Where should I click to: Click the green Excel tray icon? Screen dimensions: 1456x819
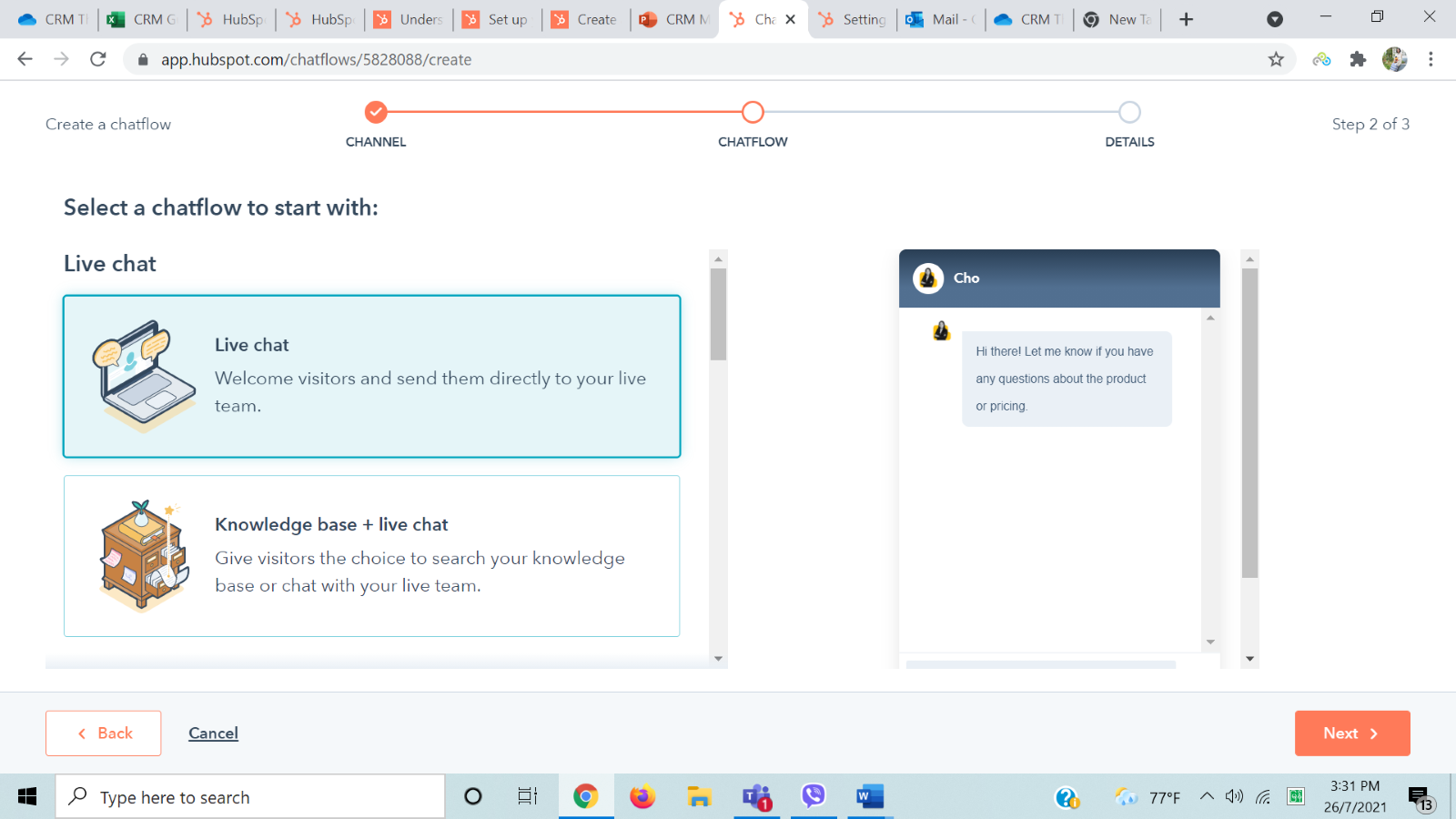(x=1296, y=797)
